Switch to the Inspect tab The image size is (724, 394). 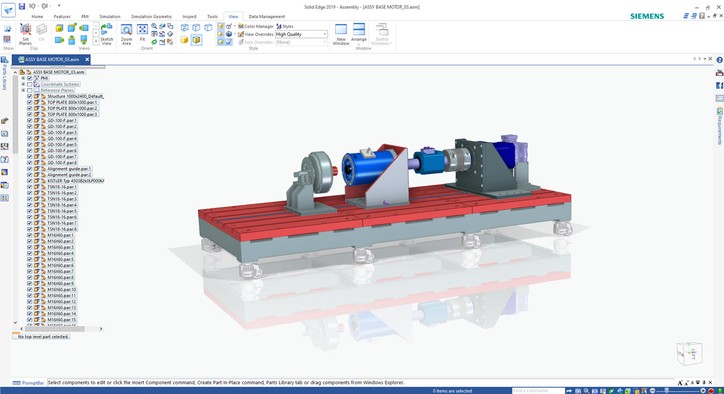click(x=189, y=17)
